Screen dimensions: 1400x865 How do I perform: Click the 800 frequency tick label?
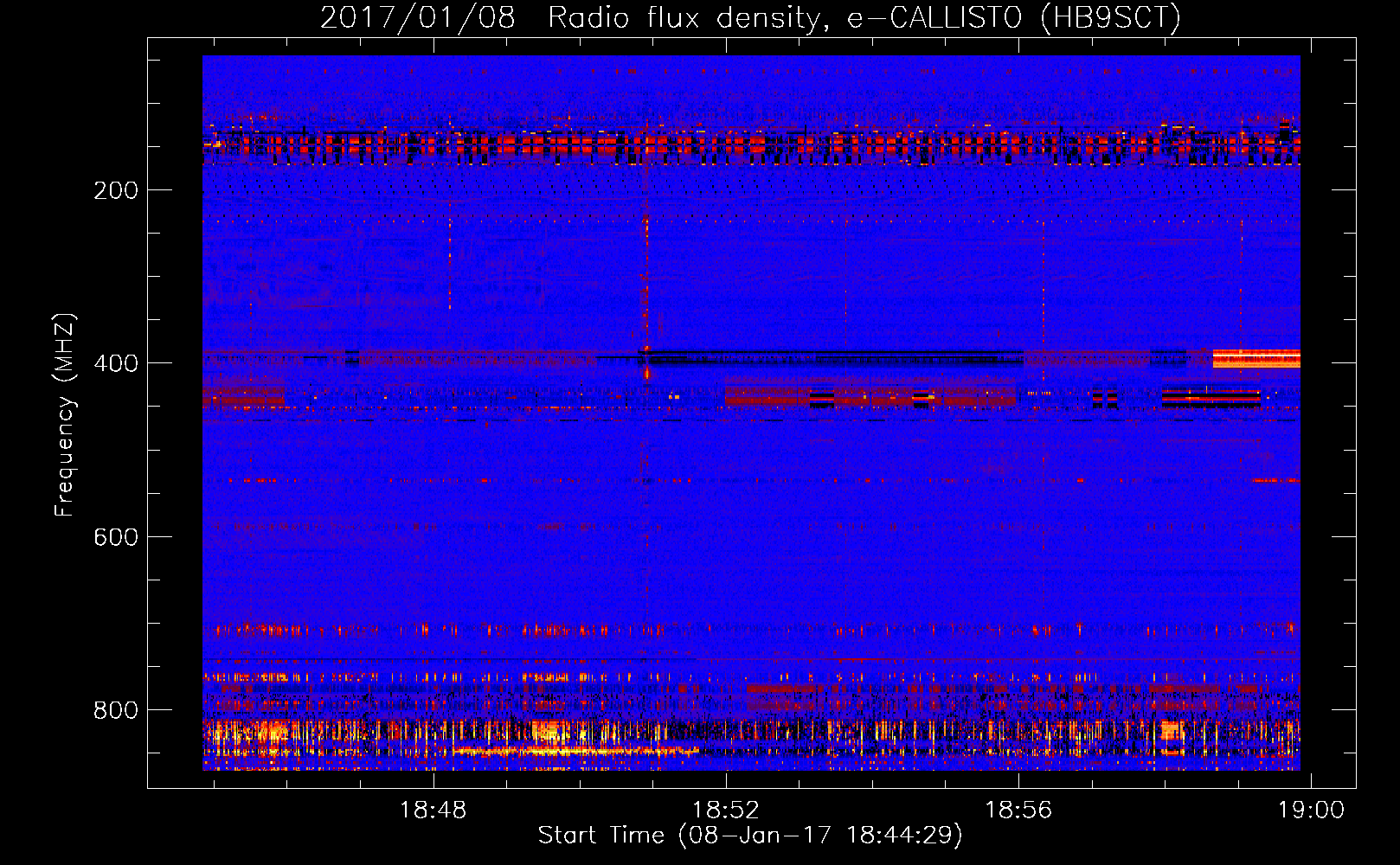point(116,710)
